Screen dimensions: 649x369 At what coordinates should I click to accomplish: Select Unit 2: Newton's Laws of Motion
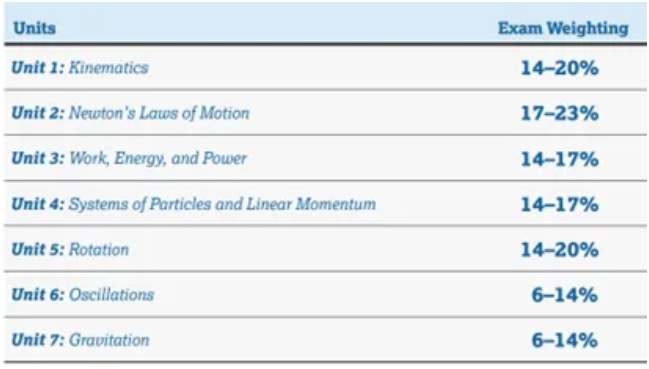(x=130, y=113)
